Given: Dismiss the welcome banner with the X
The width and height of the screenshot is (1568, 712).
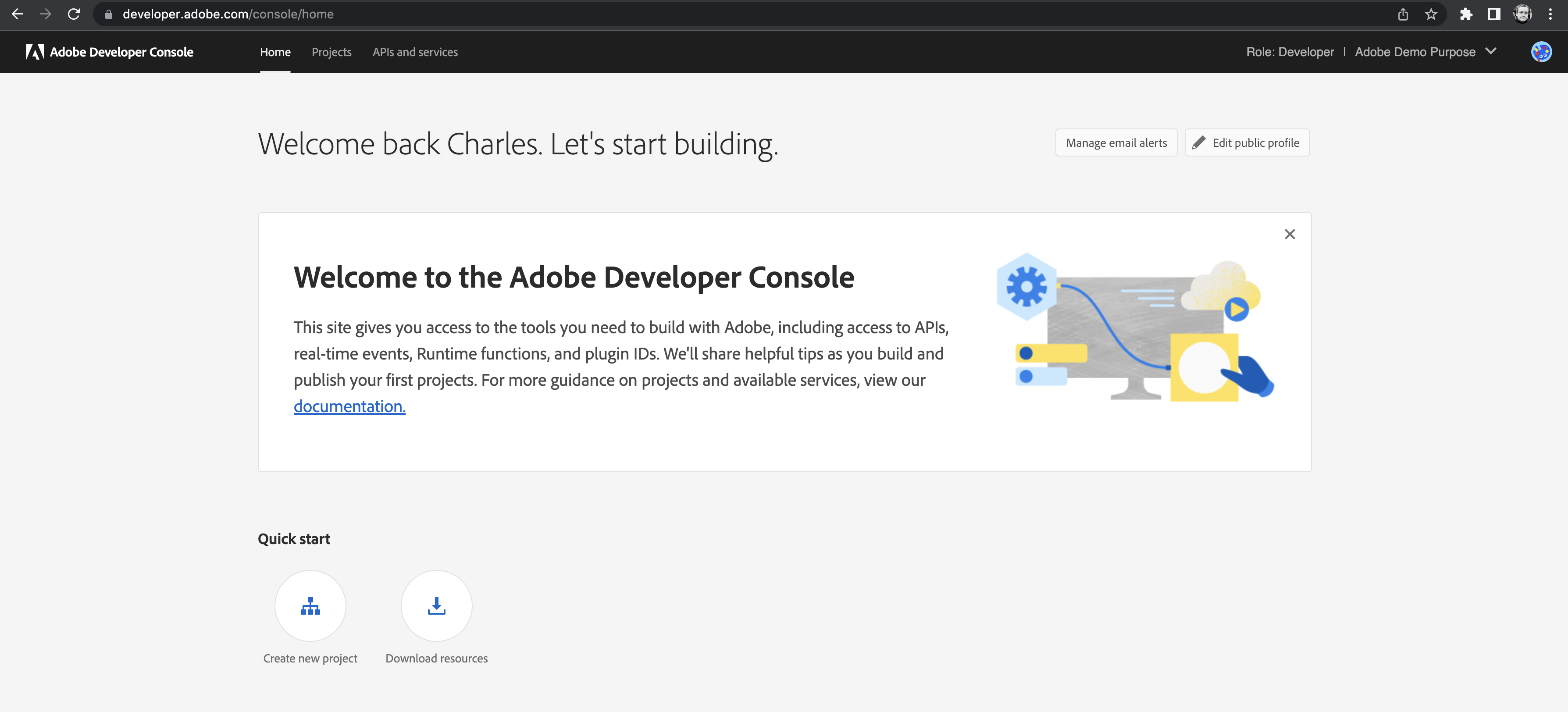Looking at the screenshot, I should [x=1289, y=234].
